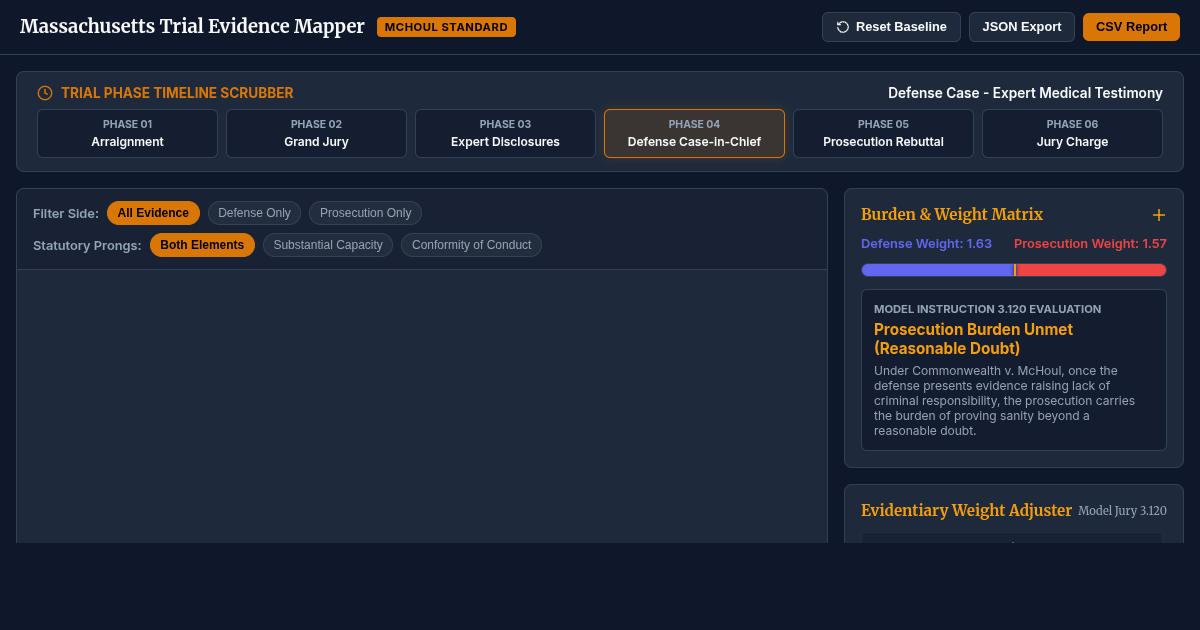The image size is (1200, 630).
Task: Click the Trial Phase Timeline Scrubber heading
Action: [177, 93]
